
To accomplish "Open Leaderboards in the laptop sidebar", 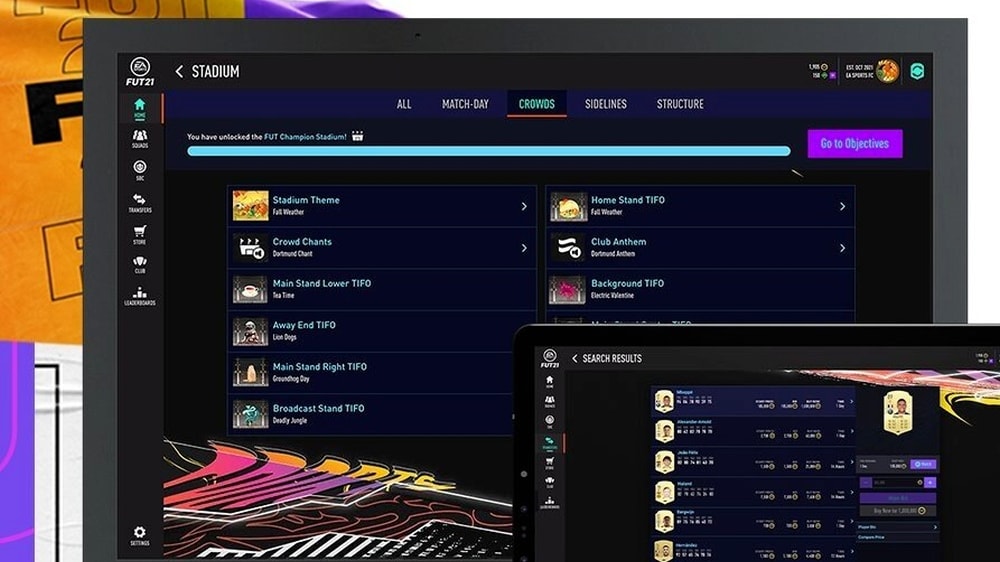I will [140, 296].
